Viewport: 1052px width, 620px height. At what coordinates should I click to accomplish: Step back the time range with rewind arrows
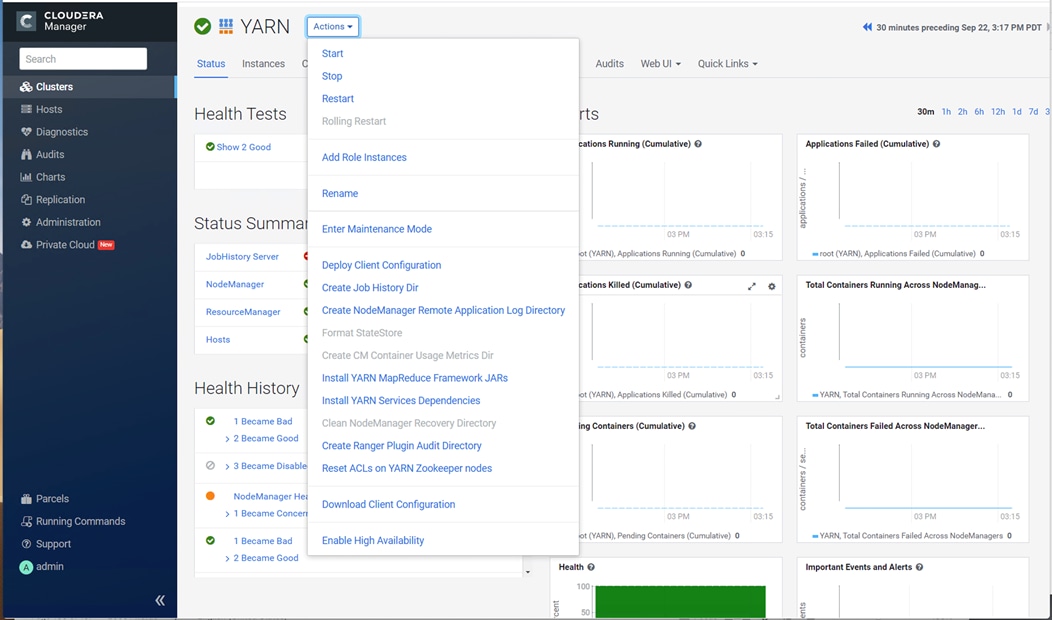[867, 28]
